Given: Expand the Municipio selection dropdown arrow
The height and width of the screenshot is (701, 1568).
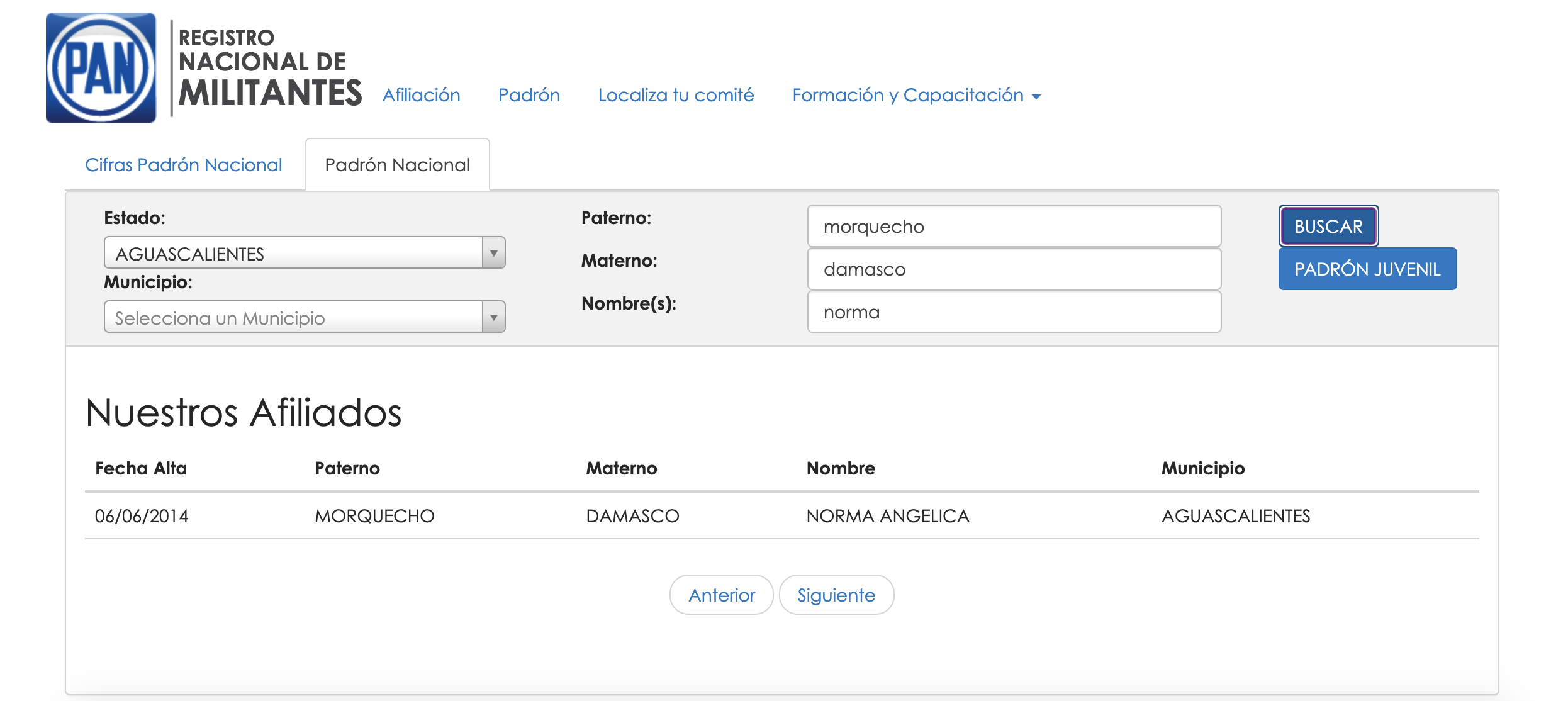Looking at the screenshot, I should tap(494, 317).
